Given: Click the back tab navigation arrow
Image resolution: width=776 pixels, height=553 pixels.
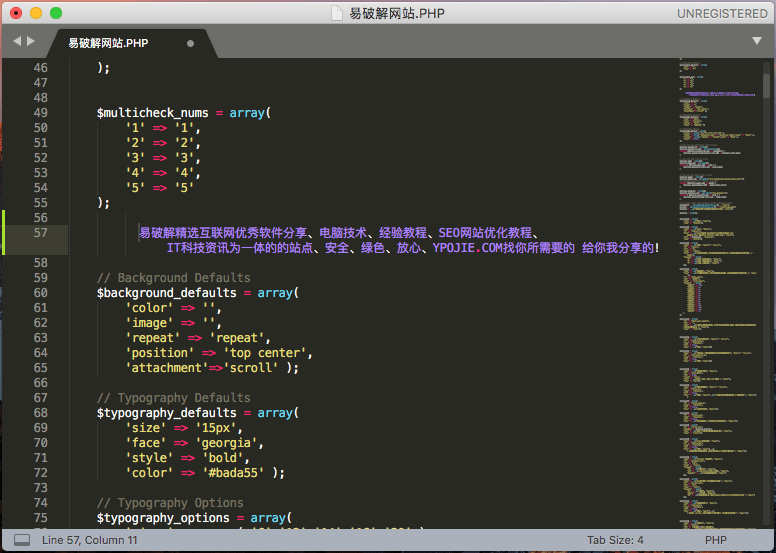Looking at the screenshot, I should click(x=17, y=42).
